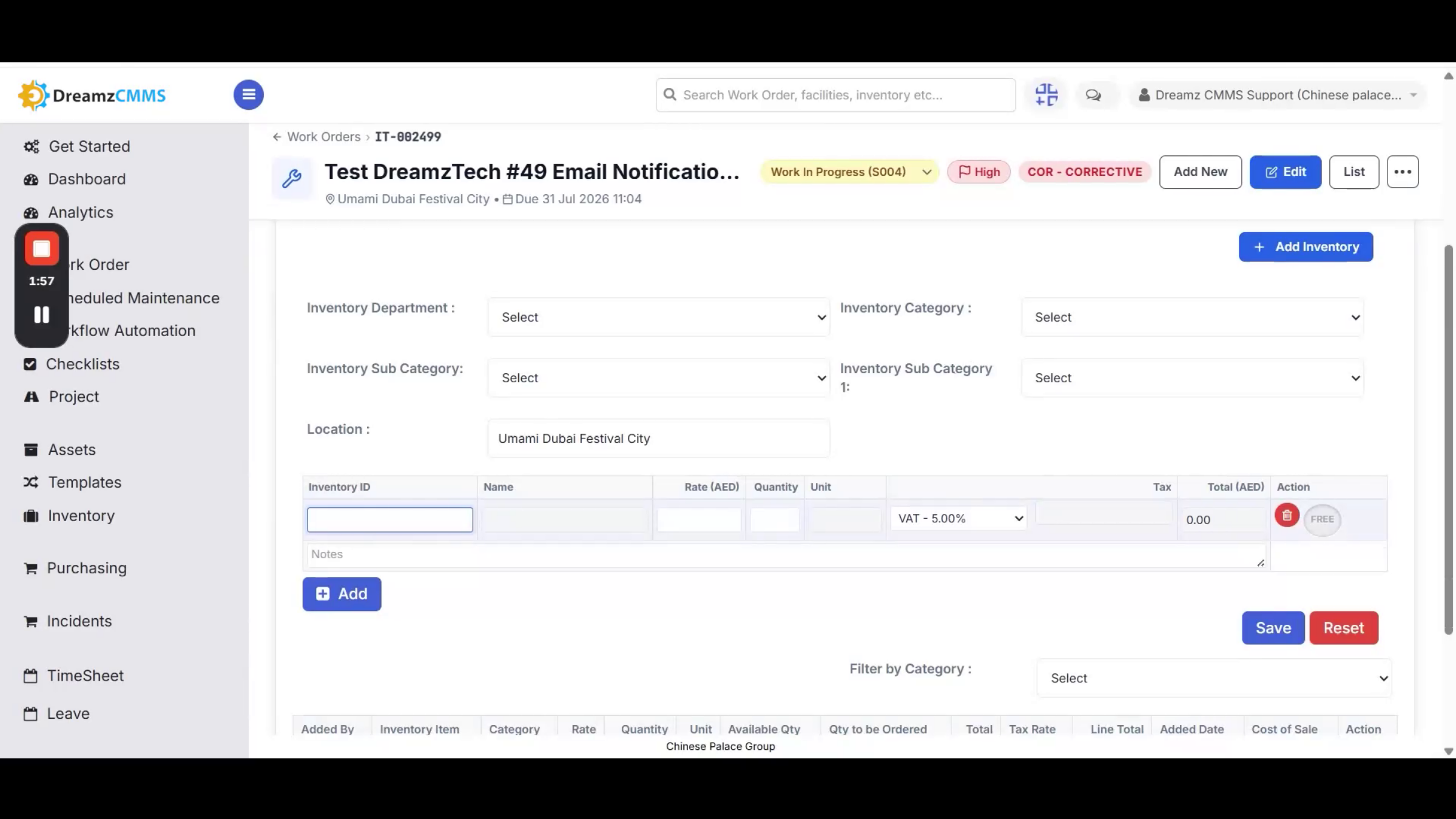Open the DreamzCMMS logo home link
Image resolution: width=1456 pixels, height=819 pixels.
pyautogui.click(x=92, y=95)
